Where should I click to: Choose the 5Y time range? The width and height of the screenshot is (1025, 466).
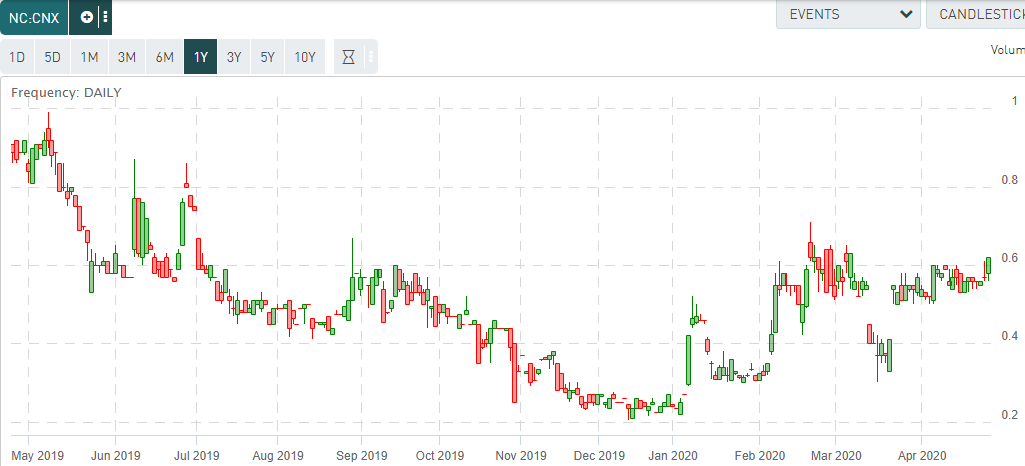[x=268, y=57]
